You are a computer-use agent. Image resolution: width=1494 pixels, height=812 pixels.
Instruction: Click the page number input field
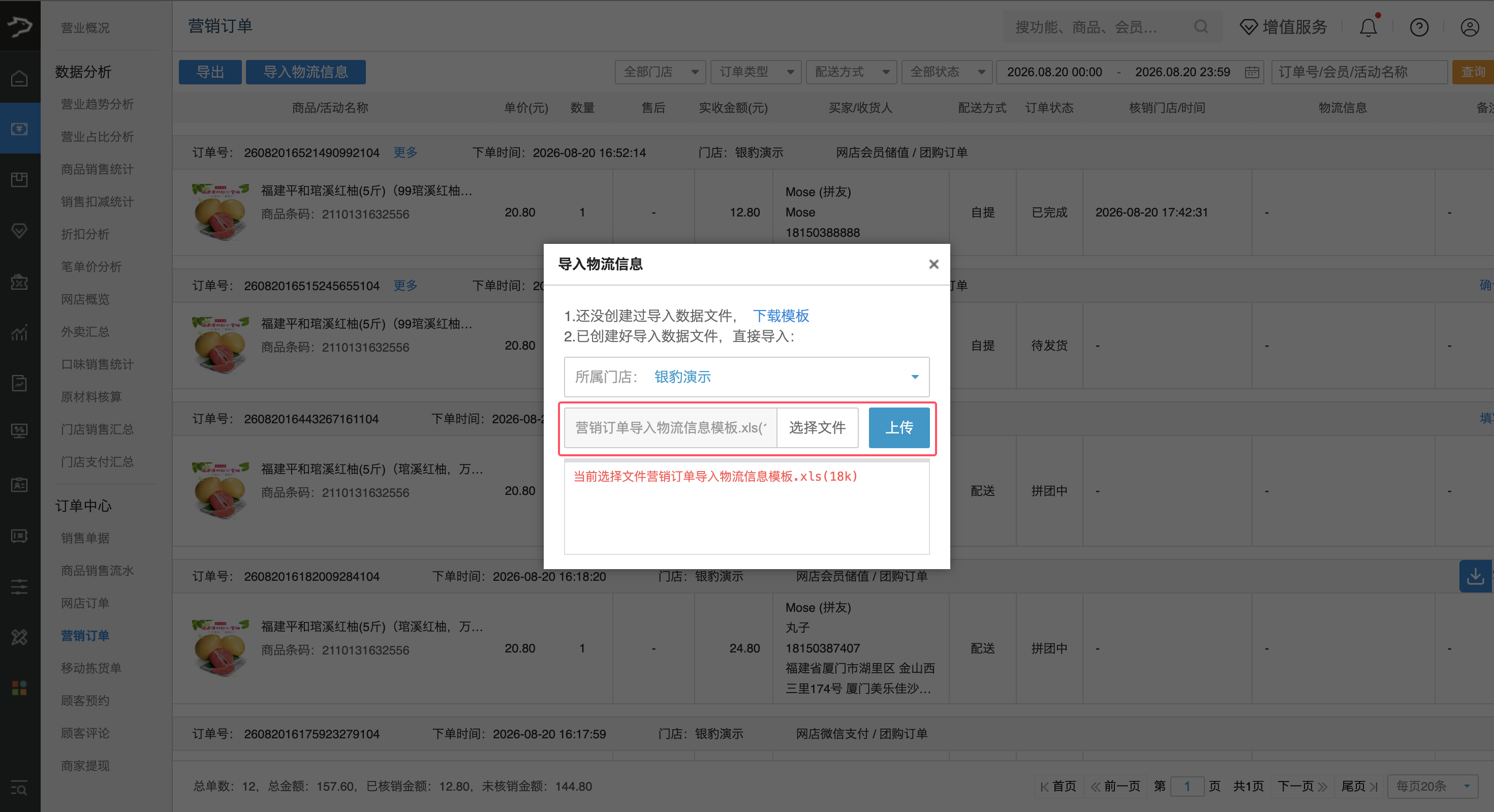coord(1187,787)
